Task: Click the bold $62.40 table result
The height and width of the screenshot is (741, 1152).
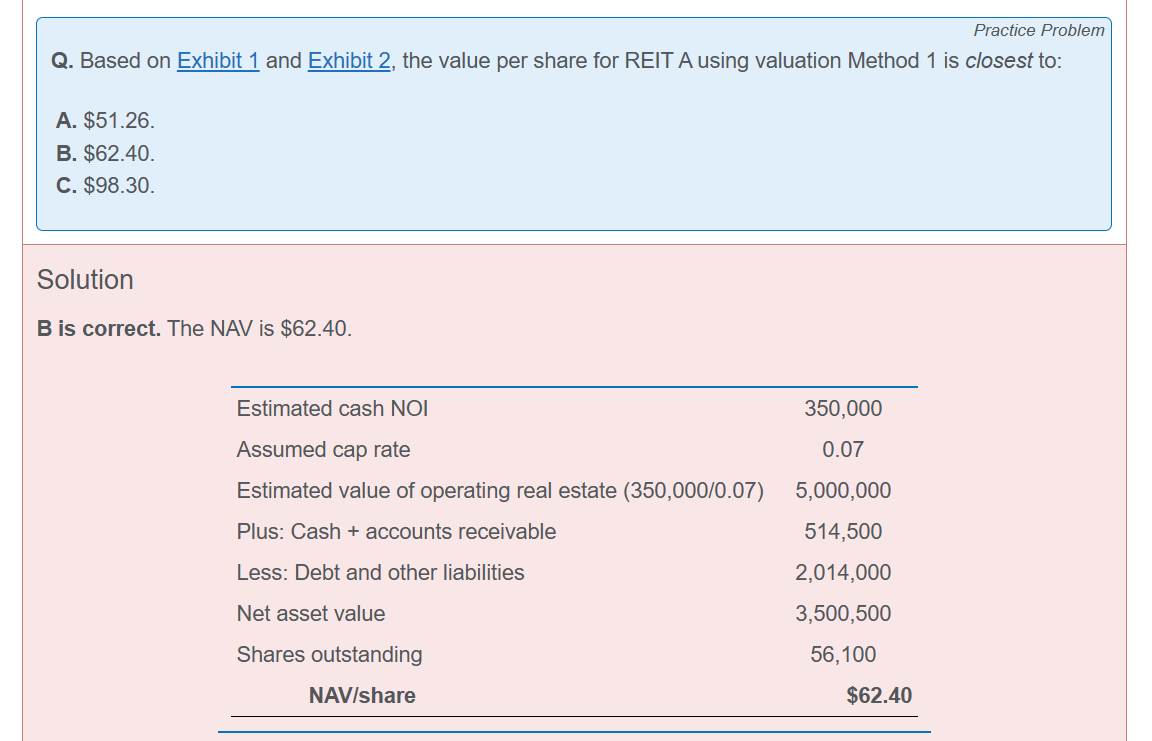Action: tap(879, 696)
